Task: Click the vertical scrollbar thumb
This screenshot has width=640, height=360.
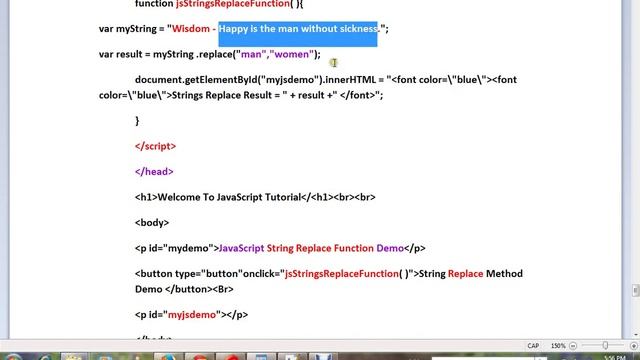Action: 635,290
